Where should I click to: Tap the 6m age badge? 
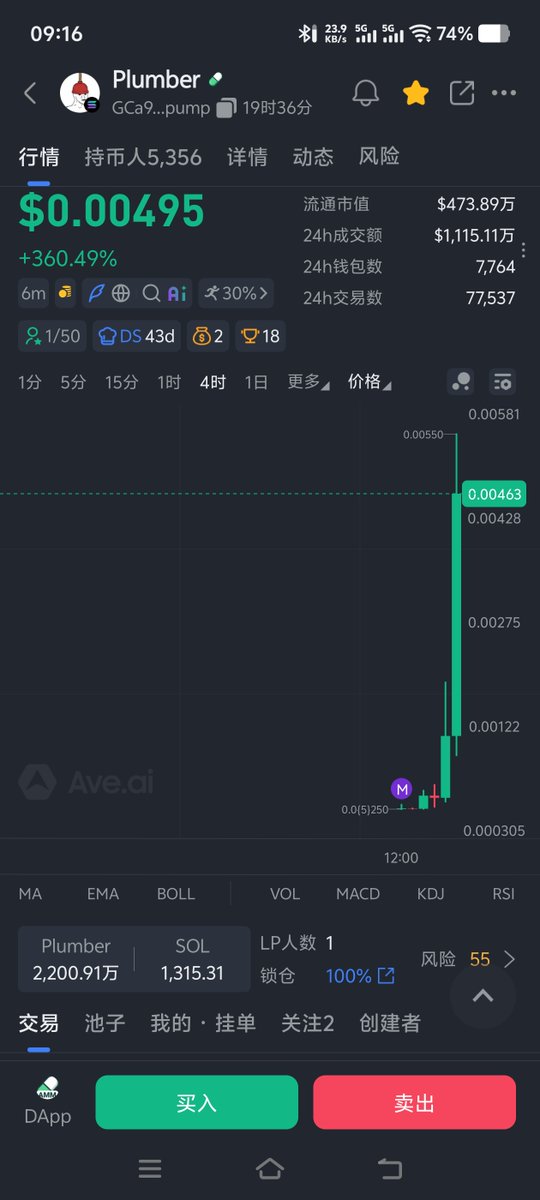pyautogui.click(x=34, y=293)
